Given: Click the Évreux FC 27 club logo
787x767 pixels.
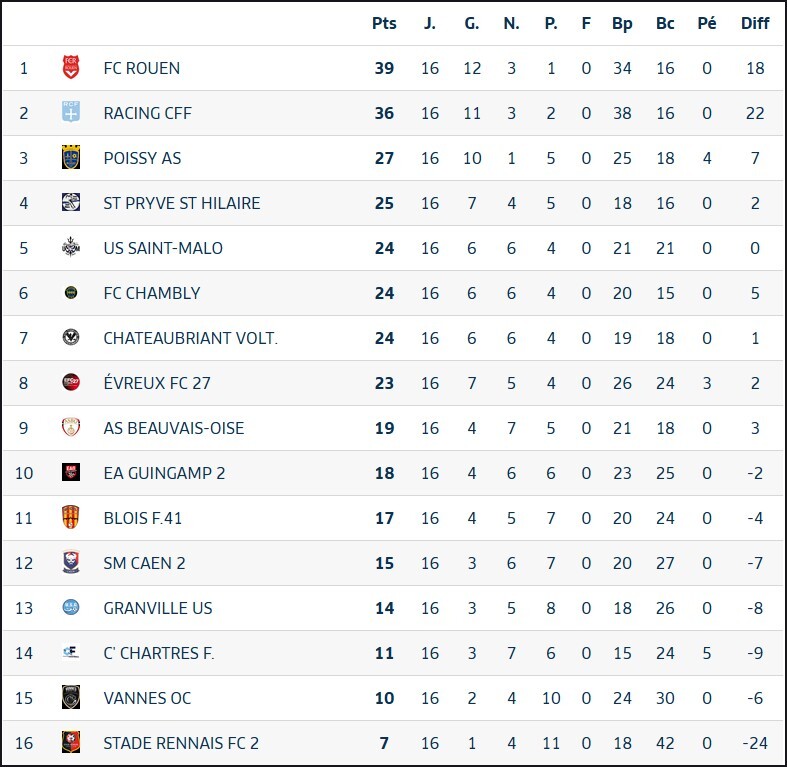Looking at the screenshot, I should 71,383.
